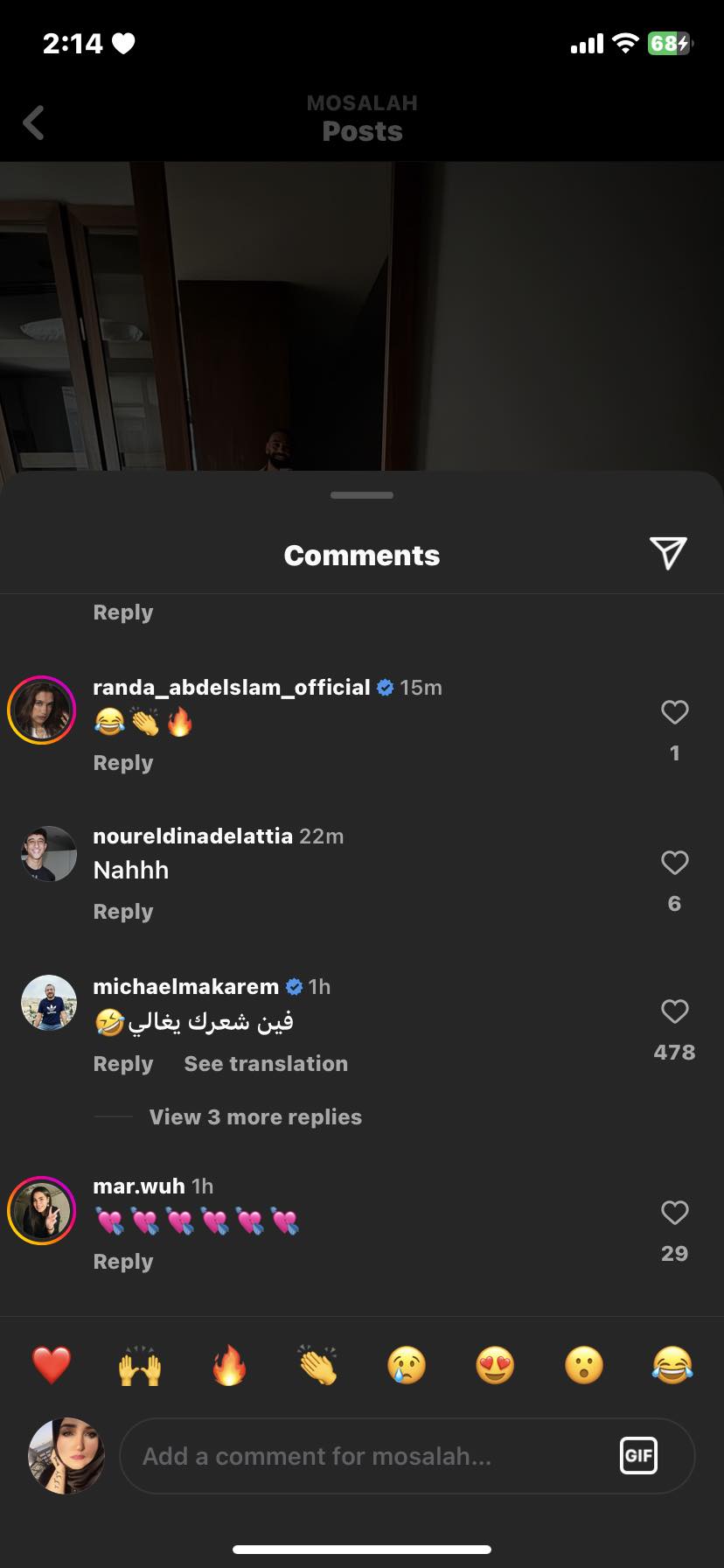Tap See translation under michaelmakarem's comment
The height and width of the screenshot is (1568, 724).
click(x=266, y=1064)
